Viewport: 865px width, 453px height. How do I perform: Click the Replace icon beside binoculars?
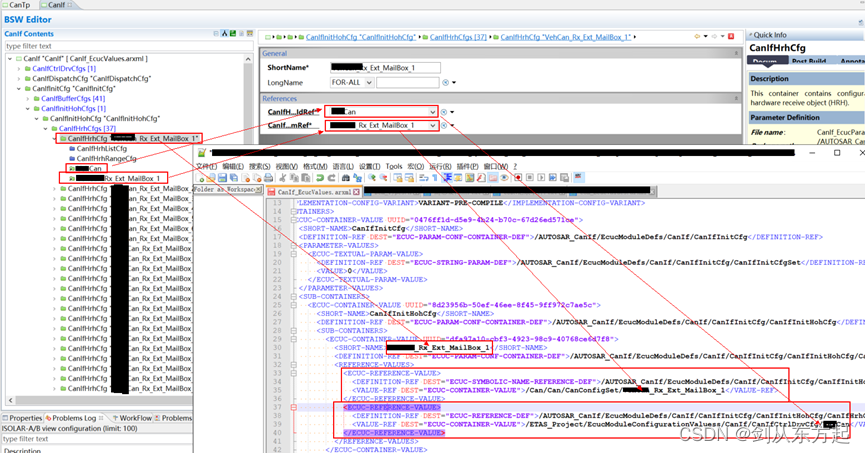tap(357, 178)
